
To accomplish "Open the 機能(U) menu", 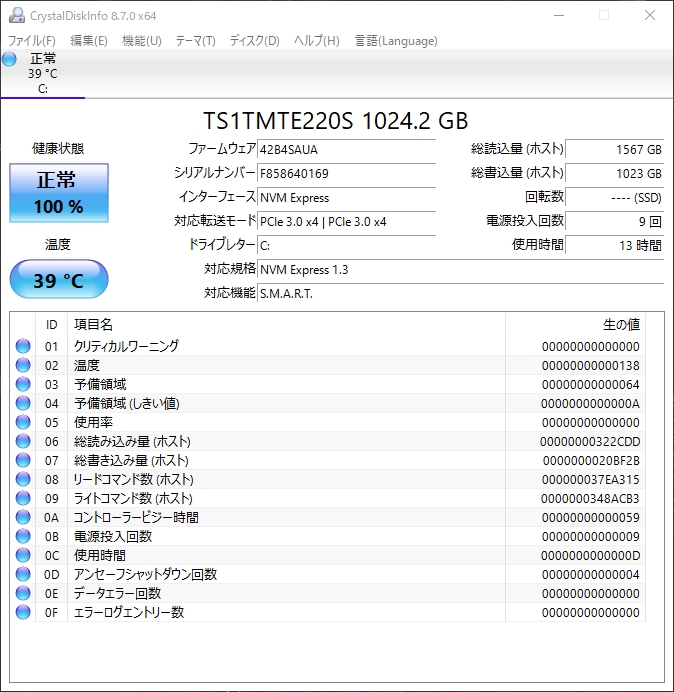I will click(142, 41).
